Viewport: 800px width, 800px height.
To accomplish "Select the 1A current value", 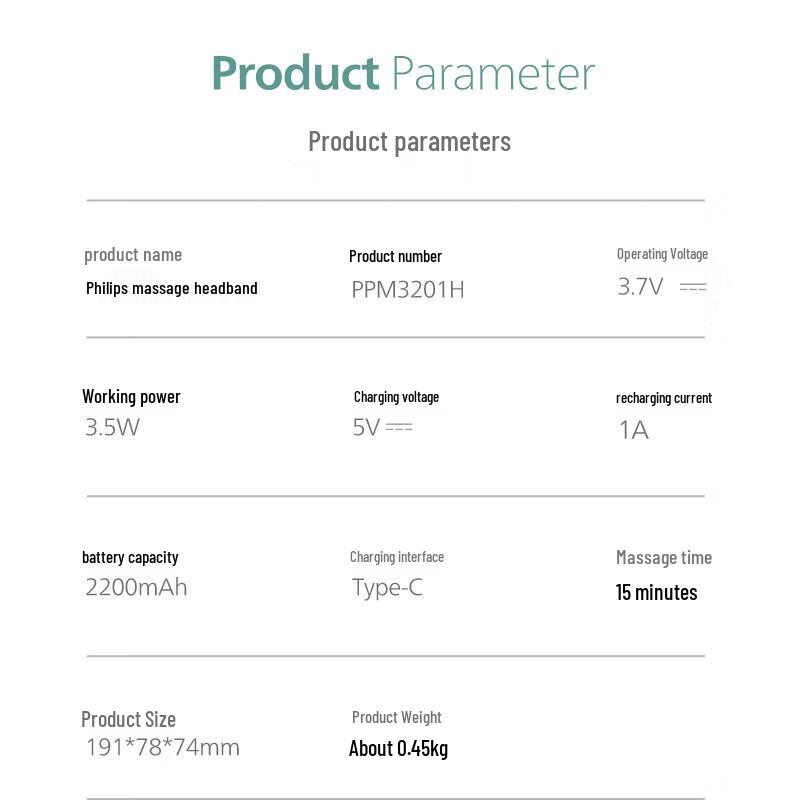I will pos(634,430).
